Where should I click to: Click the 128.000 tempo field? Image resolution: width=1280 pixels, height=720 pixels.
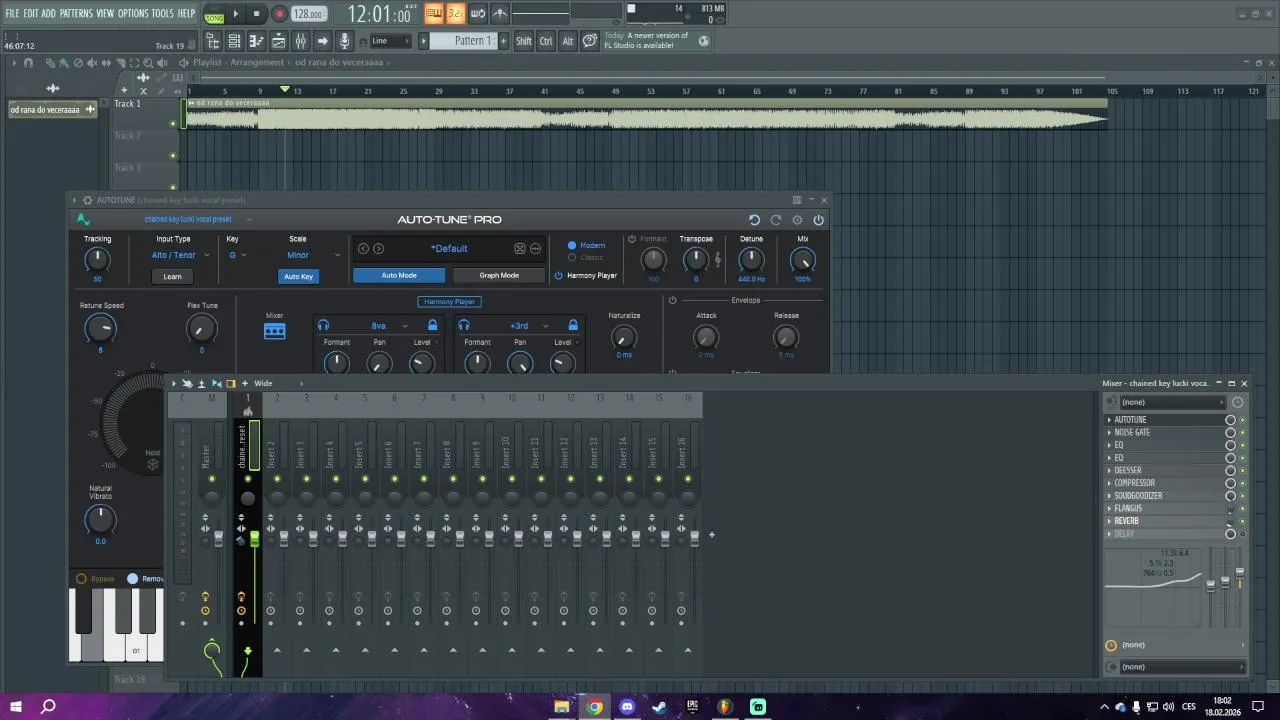click(x=309, y=14)
